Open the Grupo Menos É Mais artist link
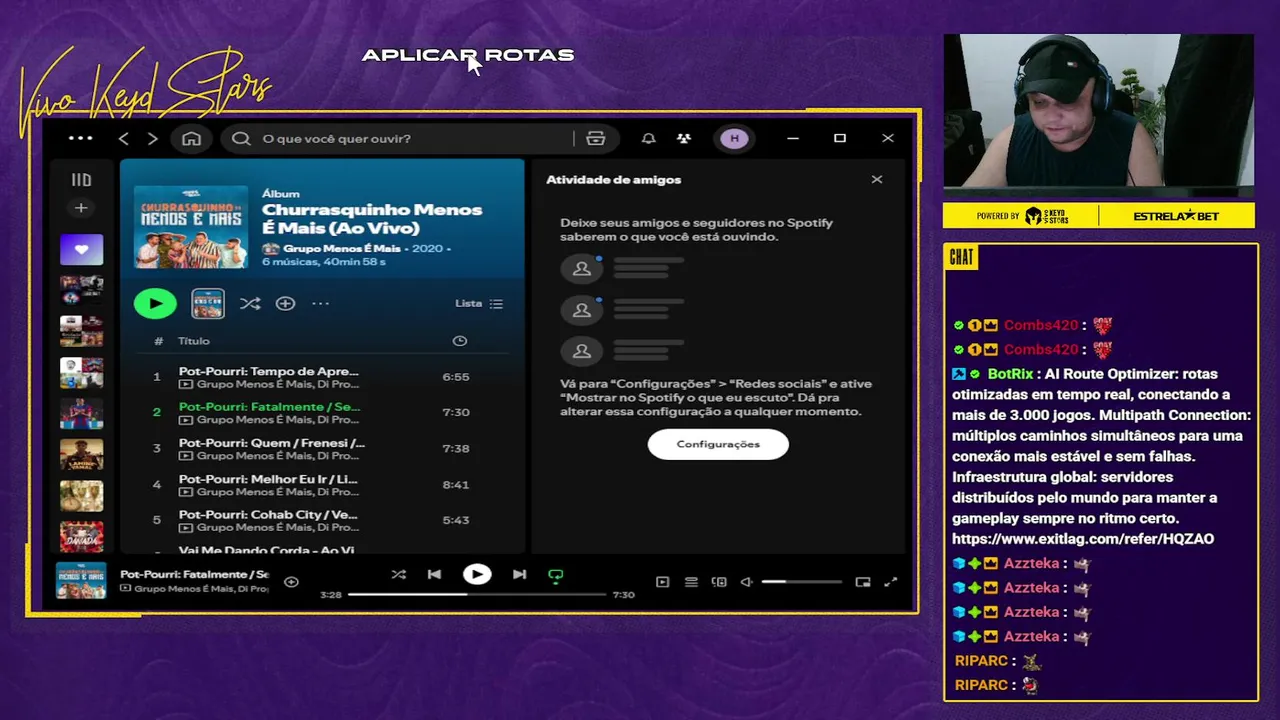The image size is (1280, 720). pyautogui.click(x=341, y=248)
